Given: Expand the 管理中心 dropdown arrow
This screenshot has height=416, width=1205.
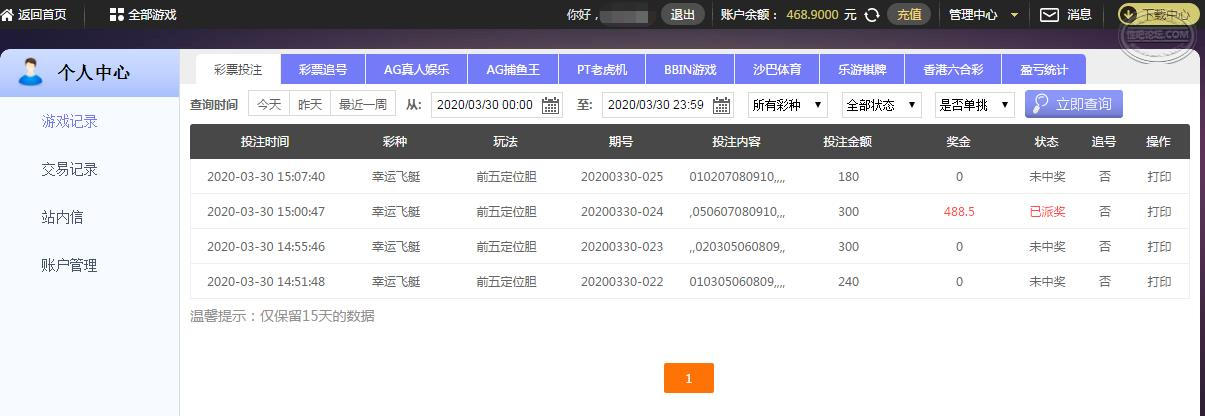Looking at the screenshot, I should pos(1015,15).
